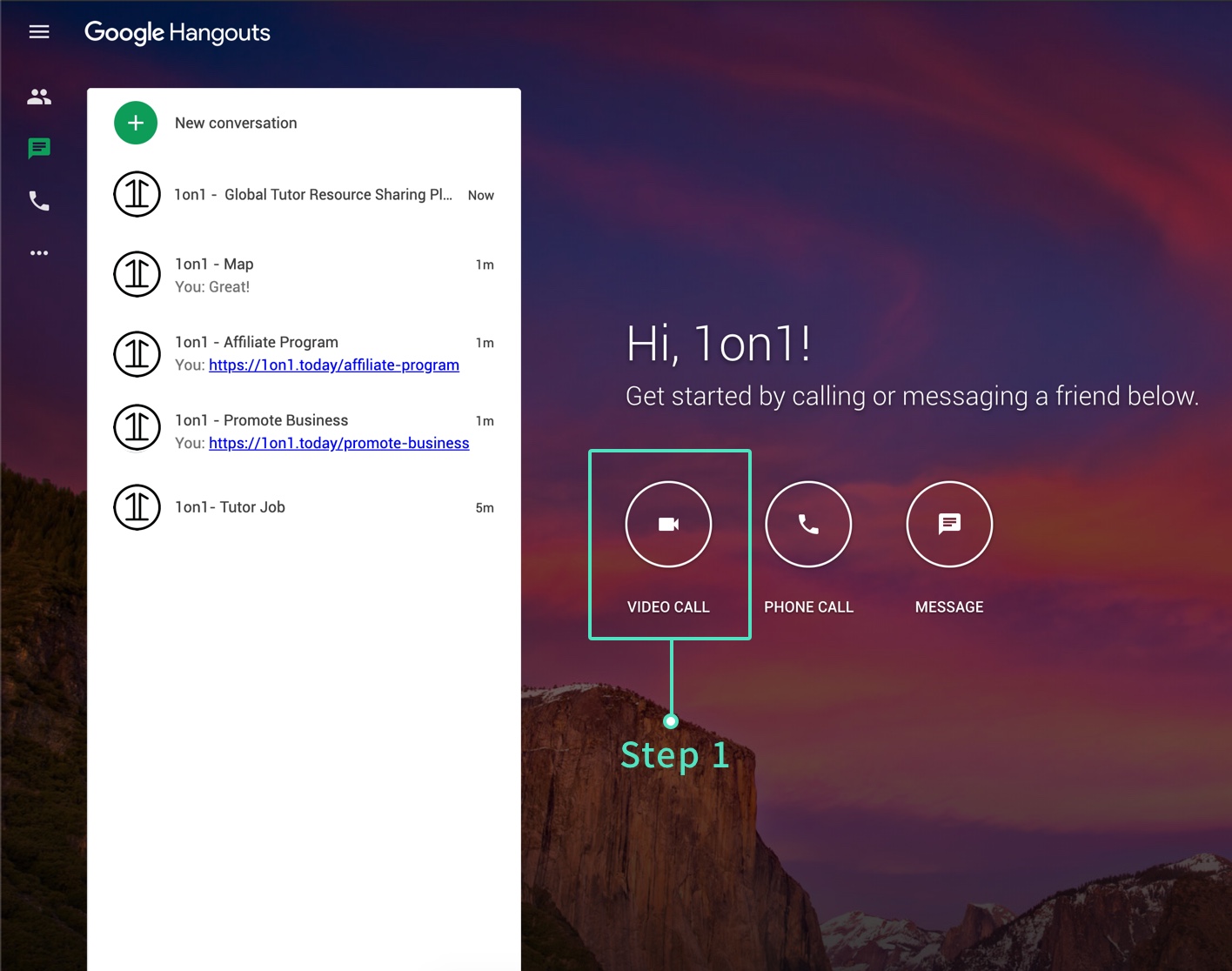
Task: Select the Conversations chat icon in sidebar
Action: tap(39, 149)
